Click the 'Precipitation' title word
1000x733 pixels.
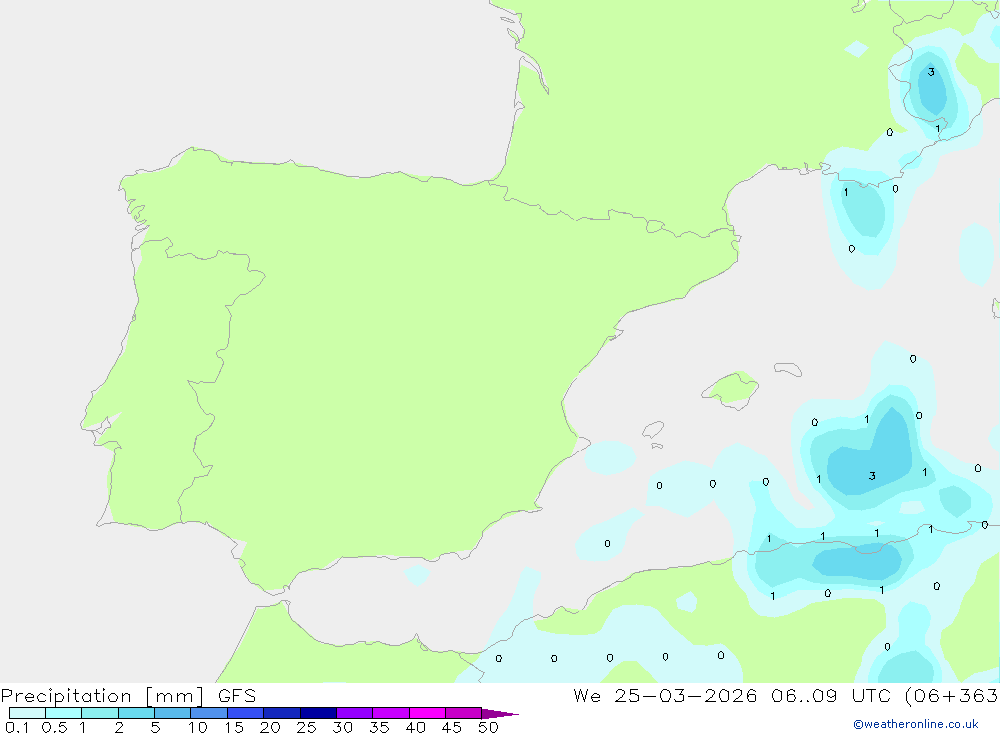pyautogui.click(x=66, y=696)
